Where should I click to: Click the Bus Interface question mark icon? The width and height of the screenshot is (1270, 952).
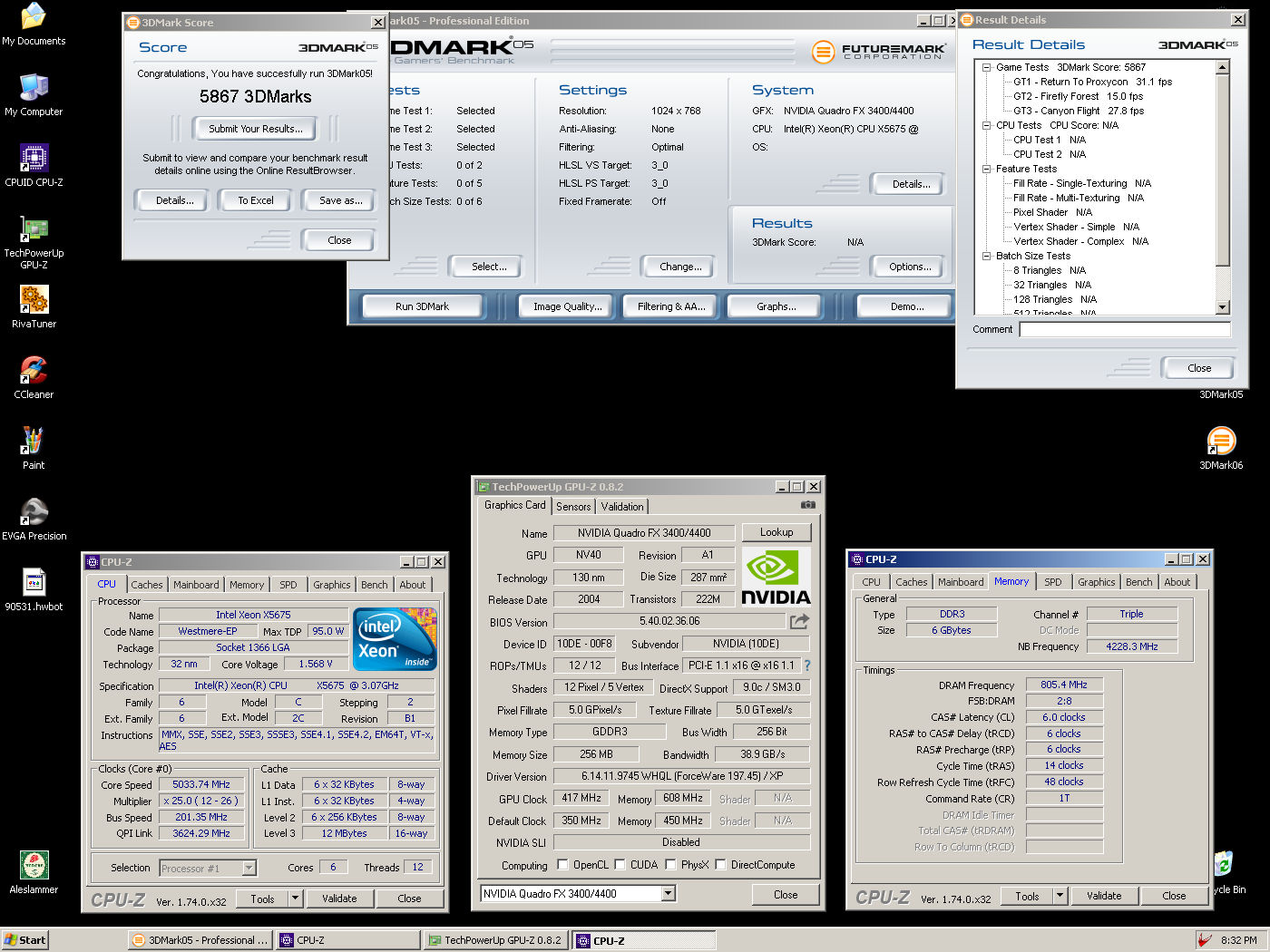click(806, 665)
